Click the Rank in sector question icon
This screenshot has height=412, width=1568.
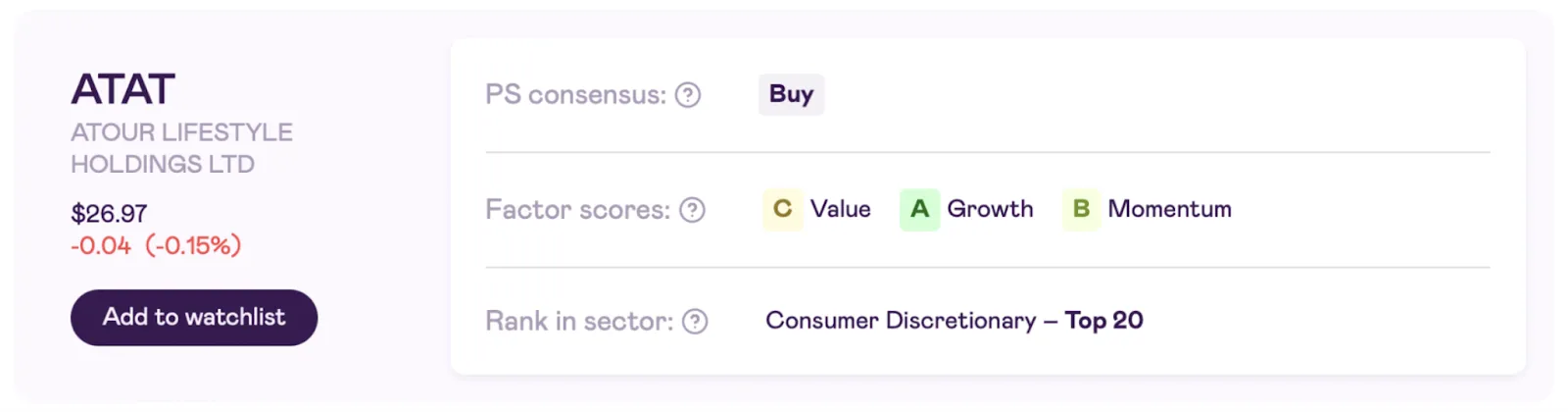695,322
